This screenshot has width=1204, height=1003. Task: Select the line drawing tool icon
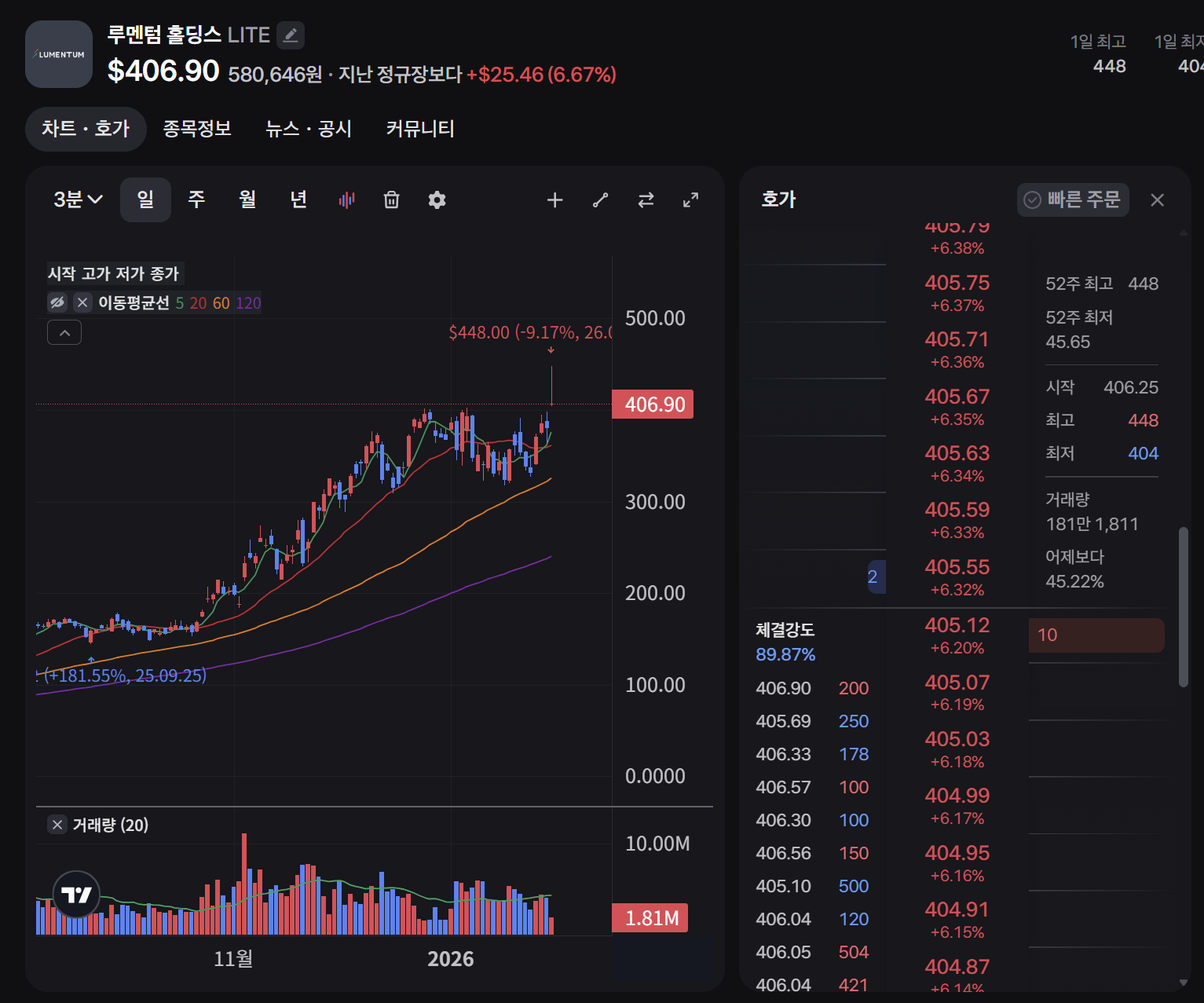600,200
